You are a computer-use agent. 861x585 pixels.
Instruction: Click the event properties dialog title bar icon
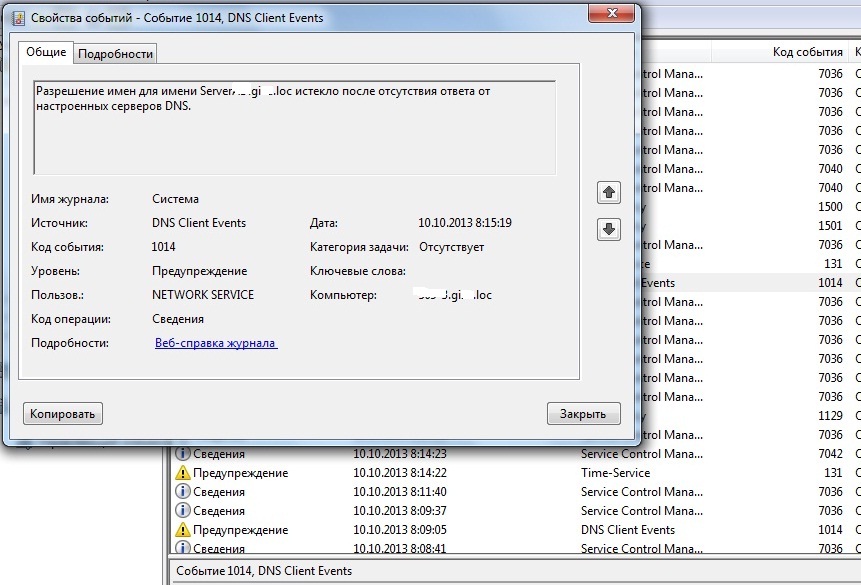[17, 18]
